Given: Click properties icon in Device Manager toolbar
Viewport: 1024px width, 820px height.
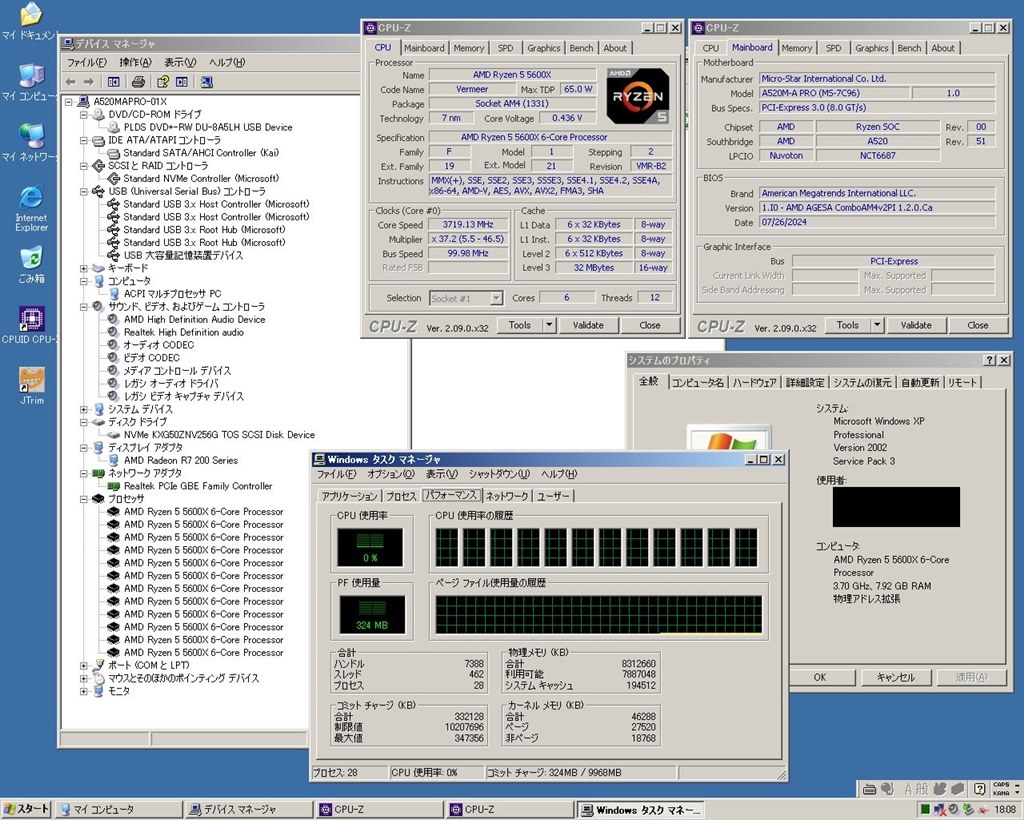Looking at the screenshot, I should 163,82.
